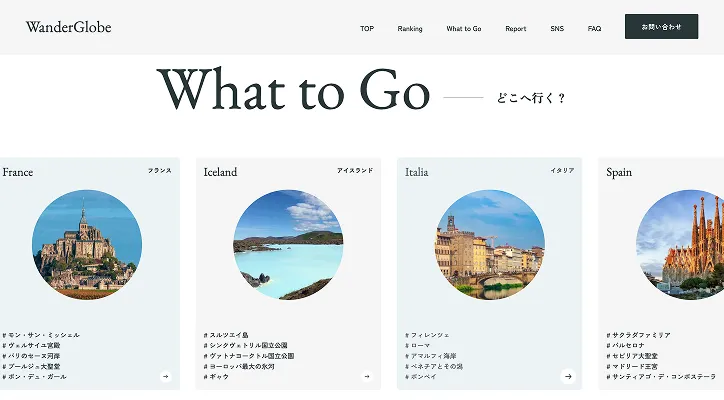Select the #サンティアゴ・デ・コンポステーラ tag
Viewport: 724px width, 400px height.
pos(661,377)
